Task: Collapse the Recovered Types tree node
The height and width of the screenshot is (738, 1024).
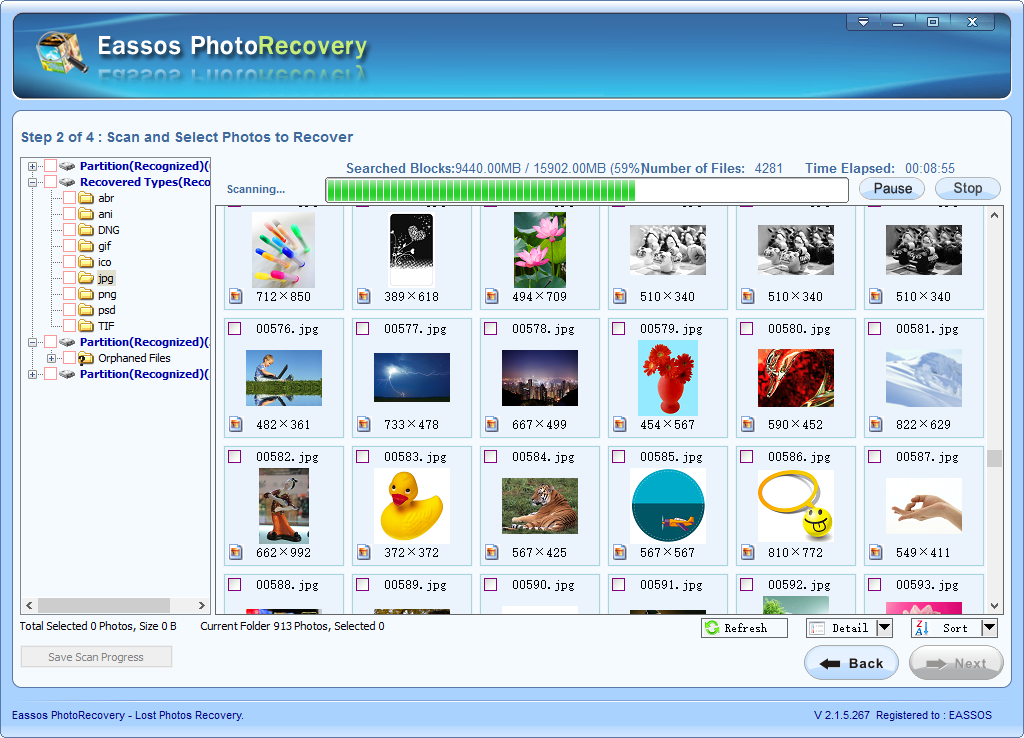Action: coord(32,182)
